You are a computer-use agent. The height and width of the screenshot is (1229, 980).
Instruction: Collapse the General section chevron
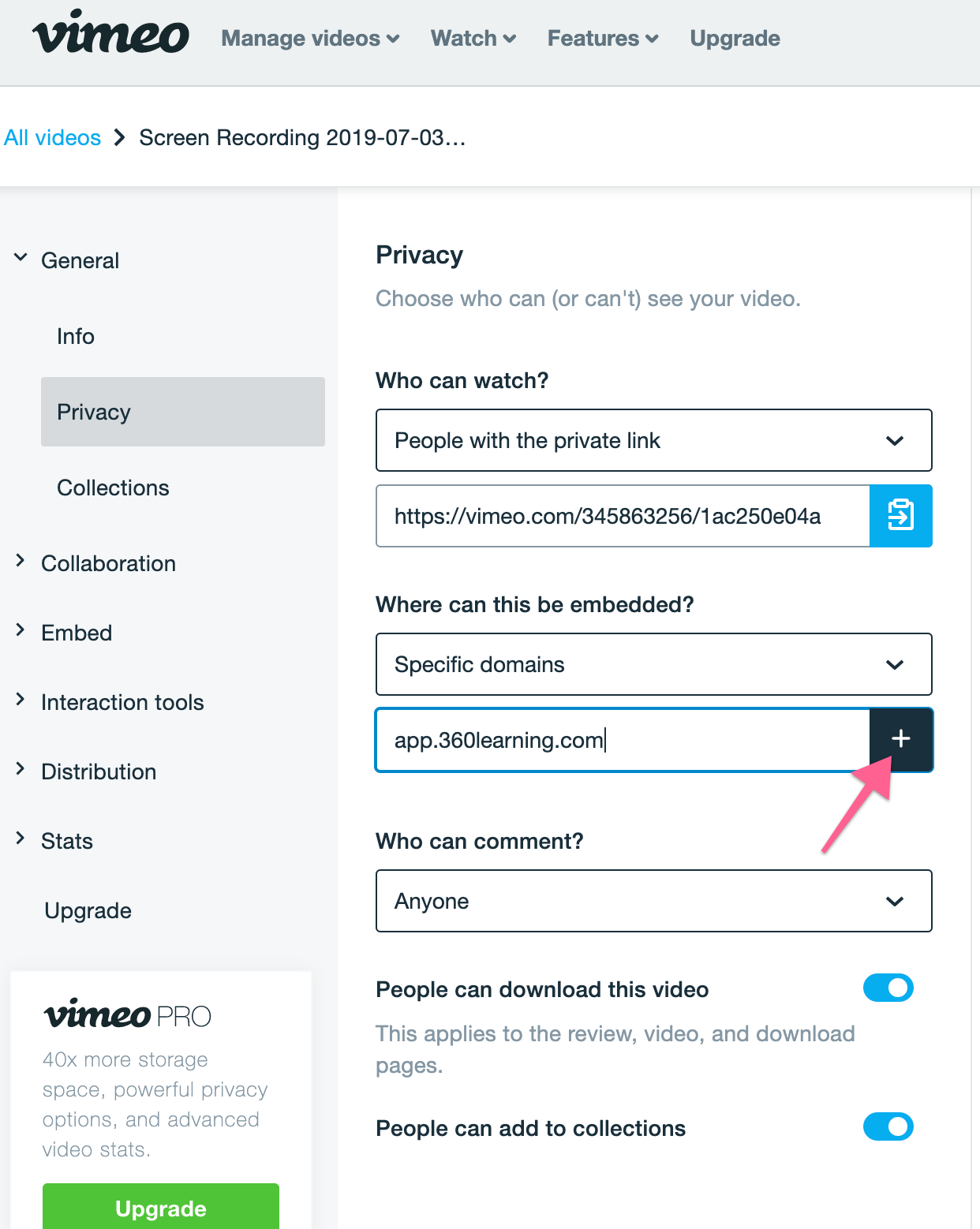pyautogui.click(x=21, y=257)
